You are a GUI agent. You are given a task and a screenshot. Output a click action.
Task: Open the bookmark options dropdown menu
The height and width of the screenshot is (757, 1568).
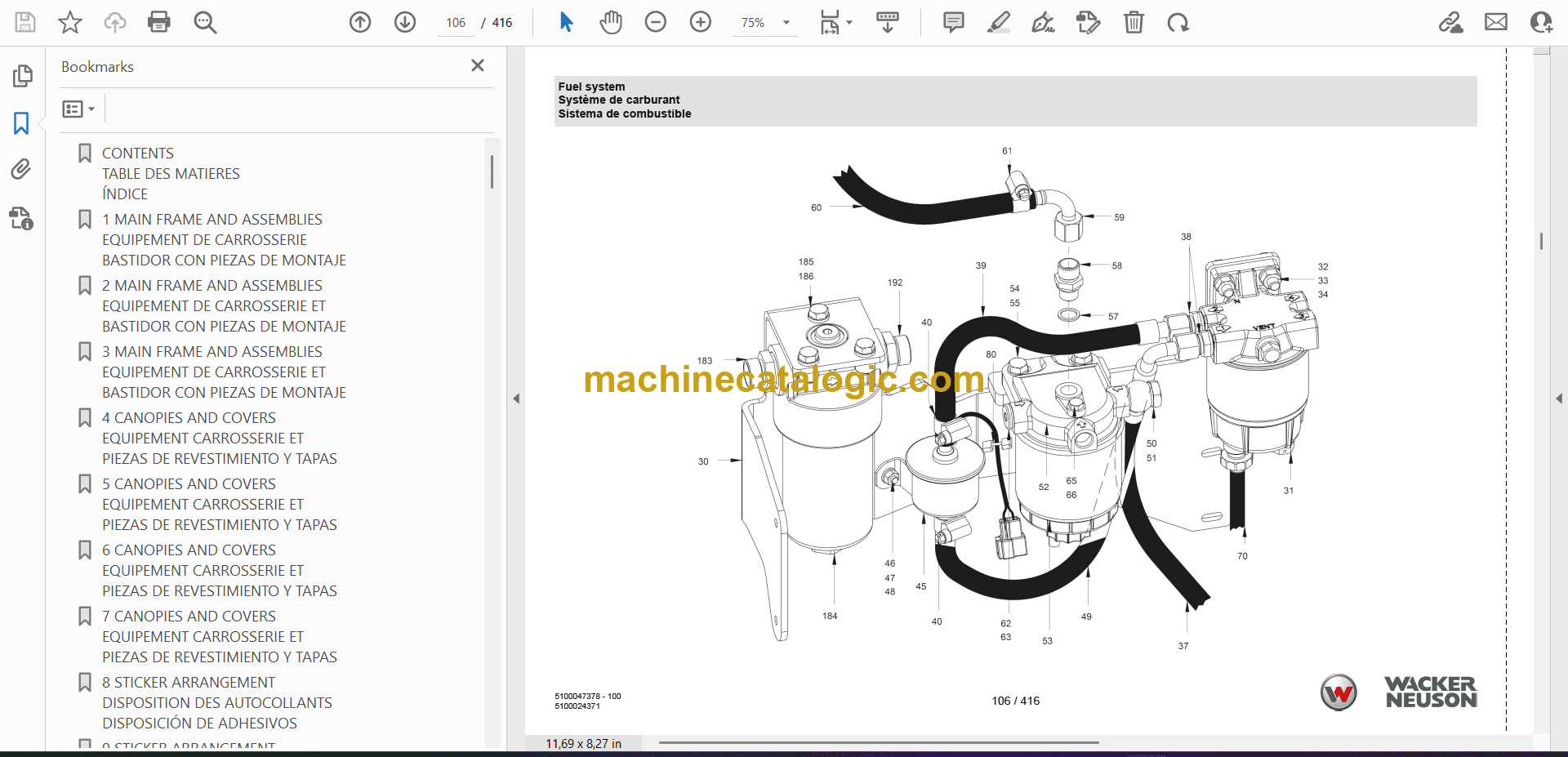(78, 109)
